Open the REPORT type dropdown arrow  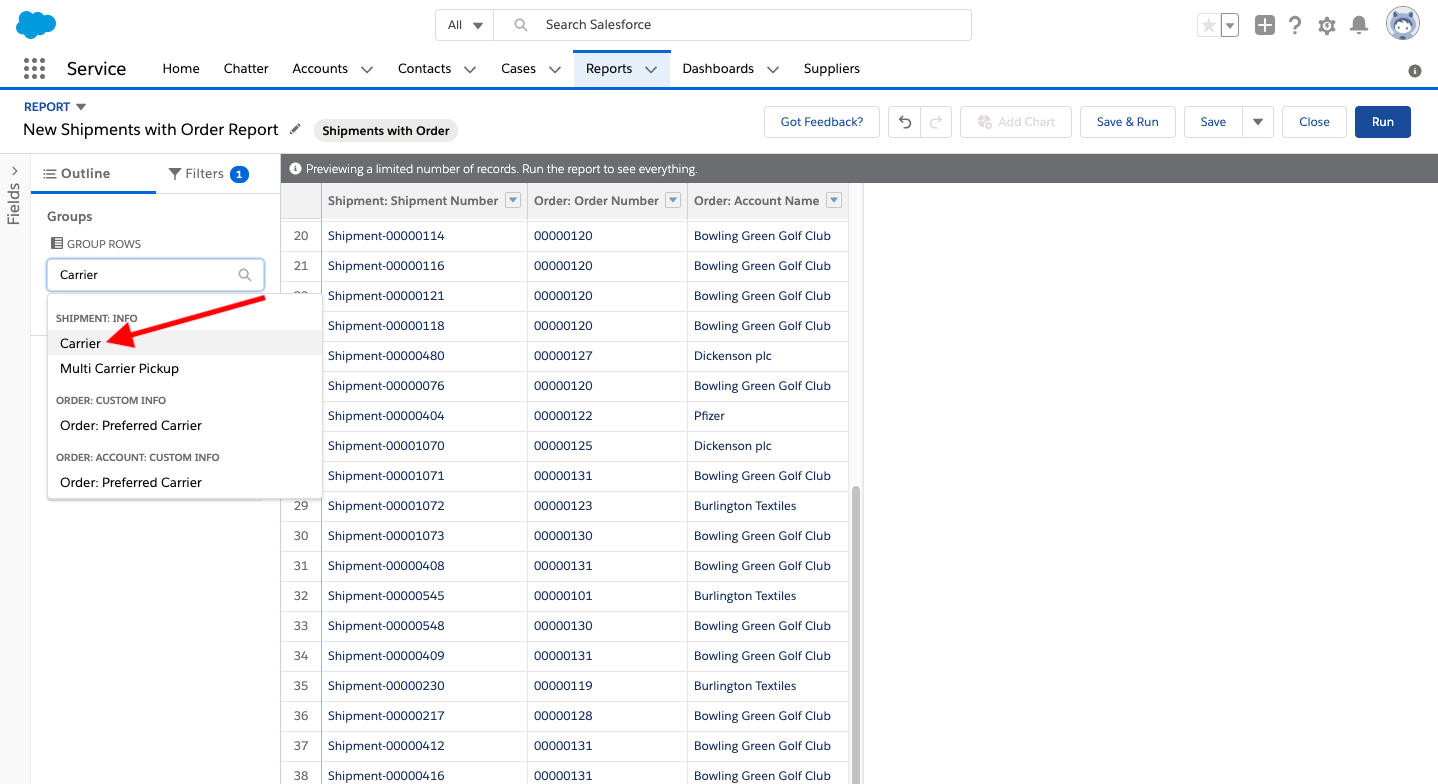tap(81, 107)
